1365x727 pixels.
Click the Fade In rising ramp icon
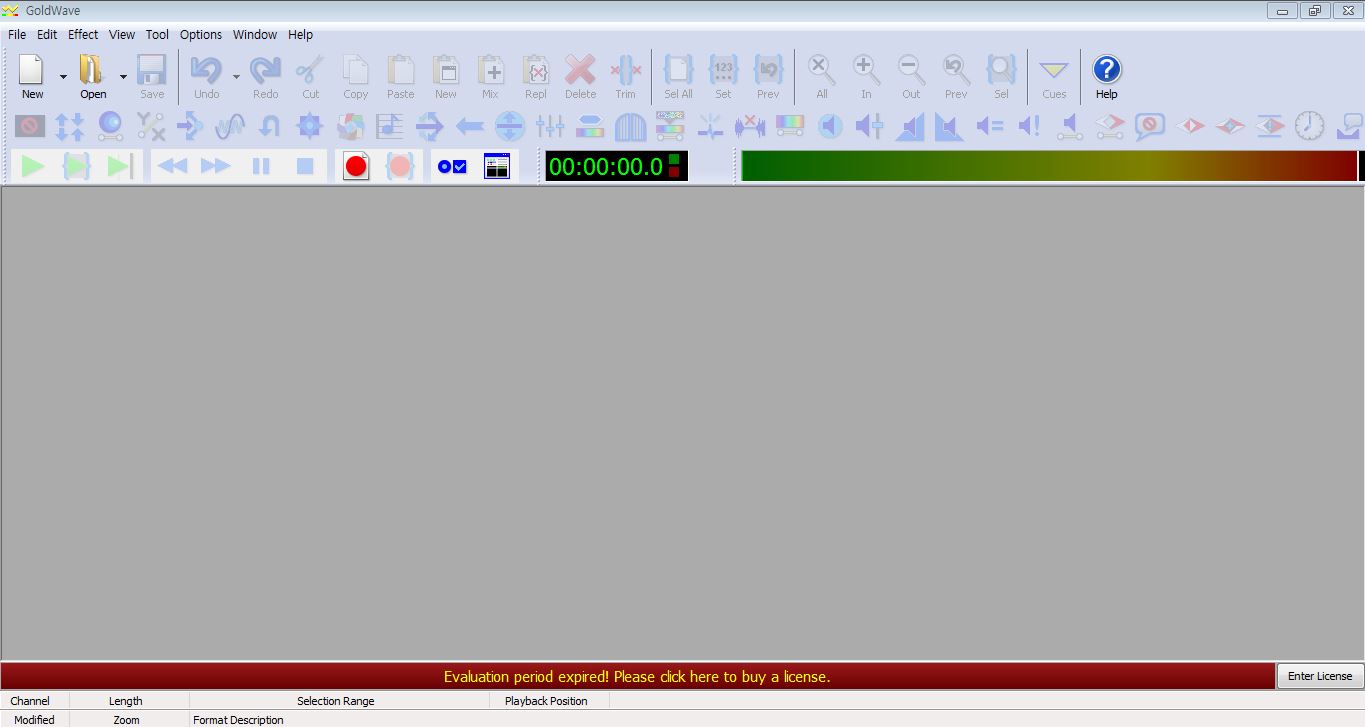910,126
